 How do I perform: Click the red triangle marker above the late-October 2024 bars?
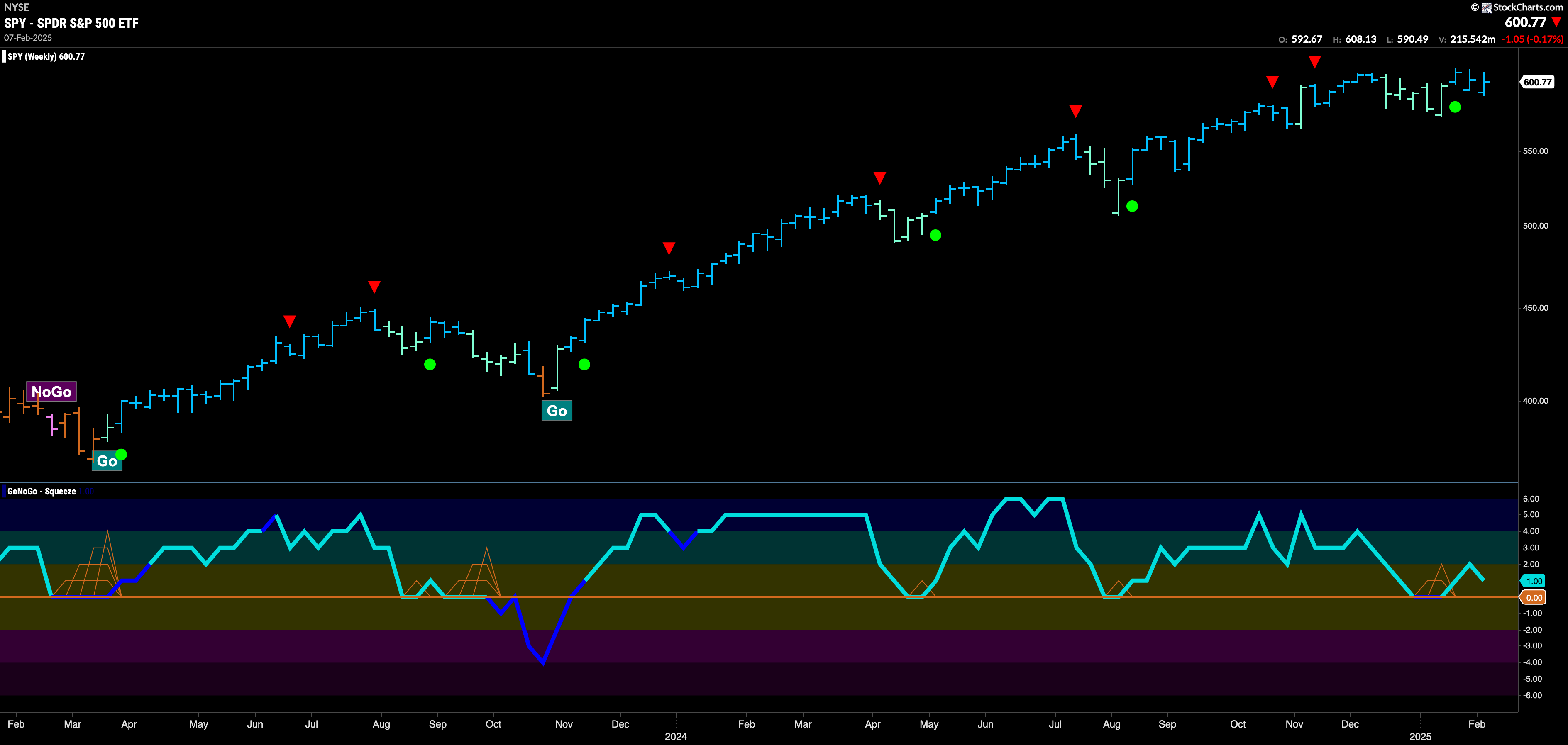click(x=1272, y=82)
